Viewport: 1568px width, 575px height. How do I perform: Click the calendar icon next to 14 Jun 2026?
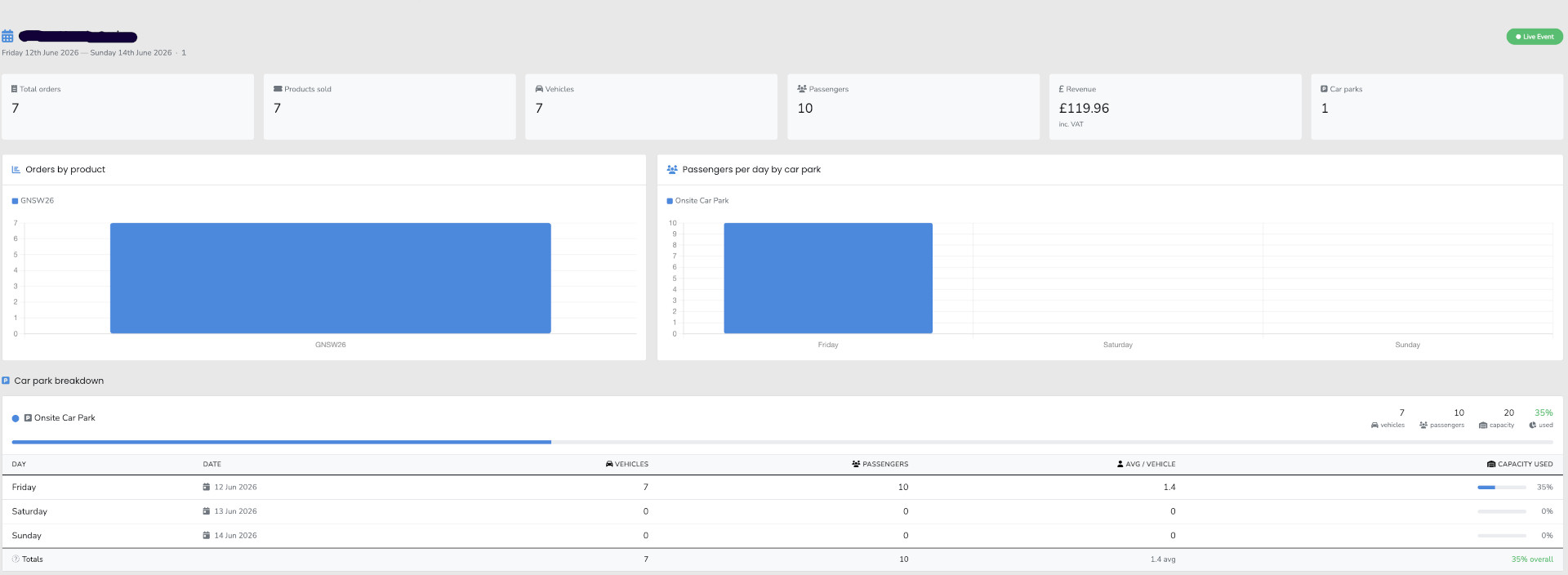pyautogui.click(x=207, y=536)
